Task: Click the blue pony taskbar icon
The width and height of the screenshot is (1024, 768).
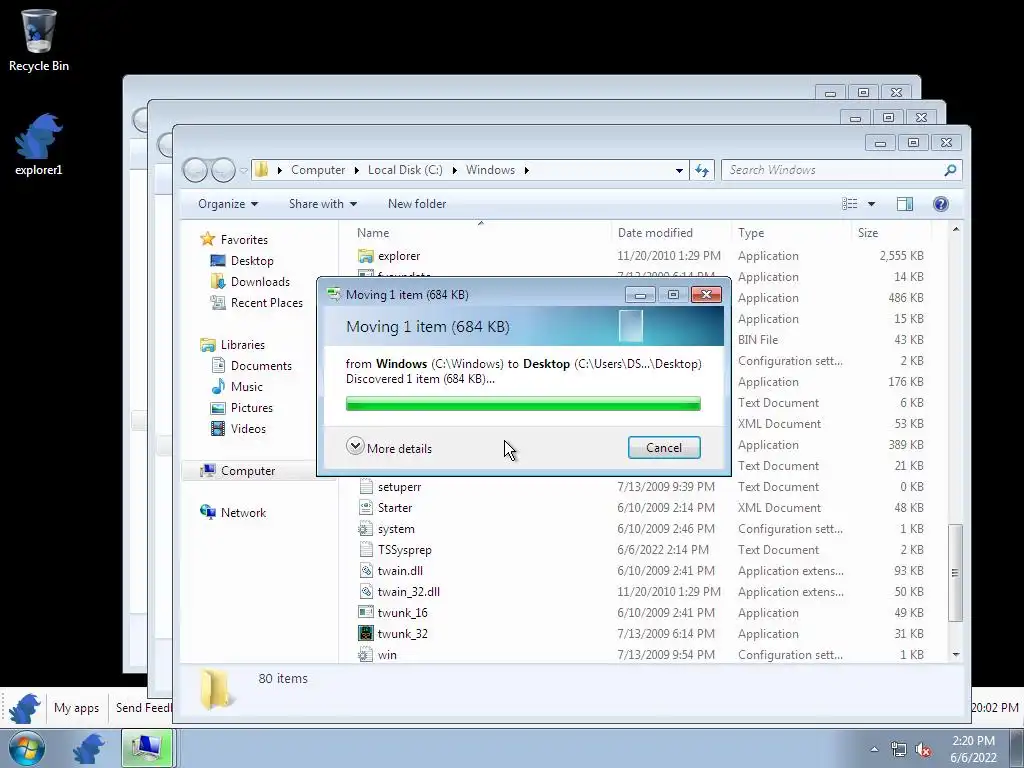Action: 89,748
